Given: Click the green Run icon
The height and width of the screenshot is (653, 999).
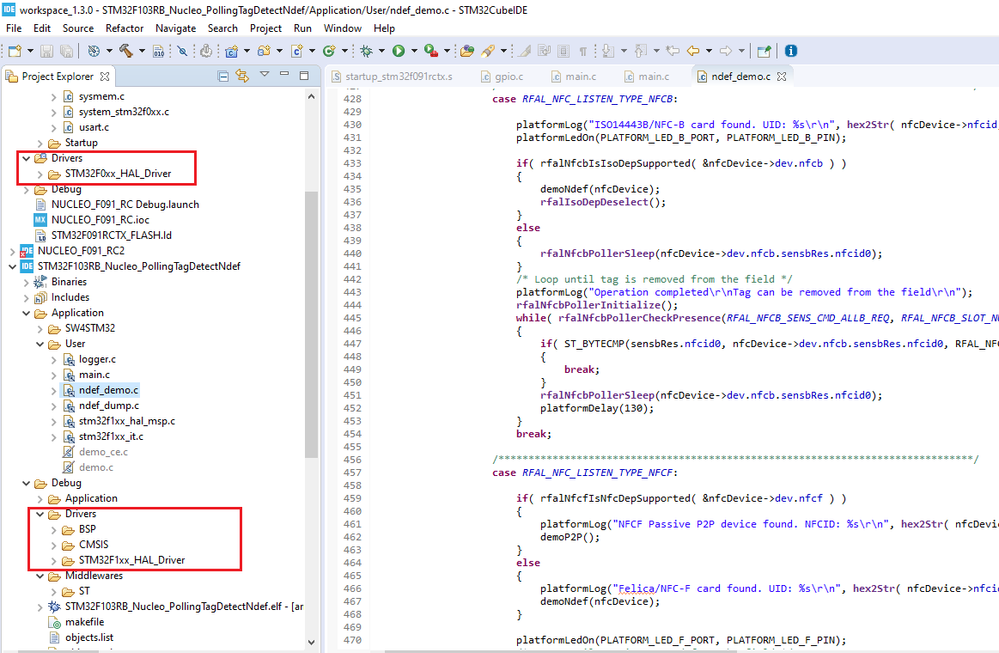Looking at the screenshot, I should (399, 51).
